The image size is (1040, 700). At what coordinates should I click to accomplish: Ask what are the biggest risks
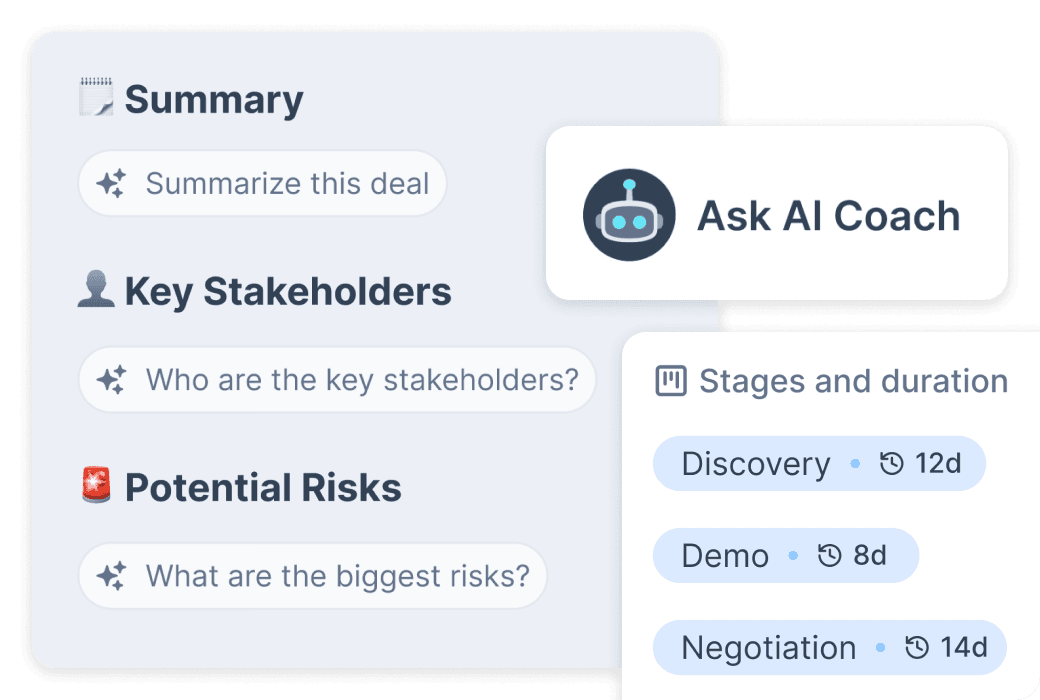coord(313,576)
